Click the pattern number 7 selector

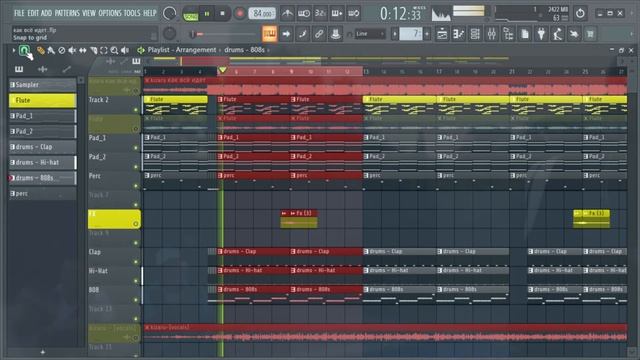tap(411, 34)
